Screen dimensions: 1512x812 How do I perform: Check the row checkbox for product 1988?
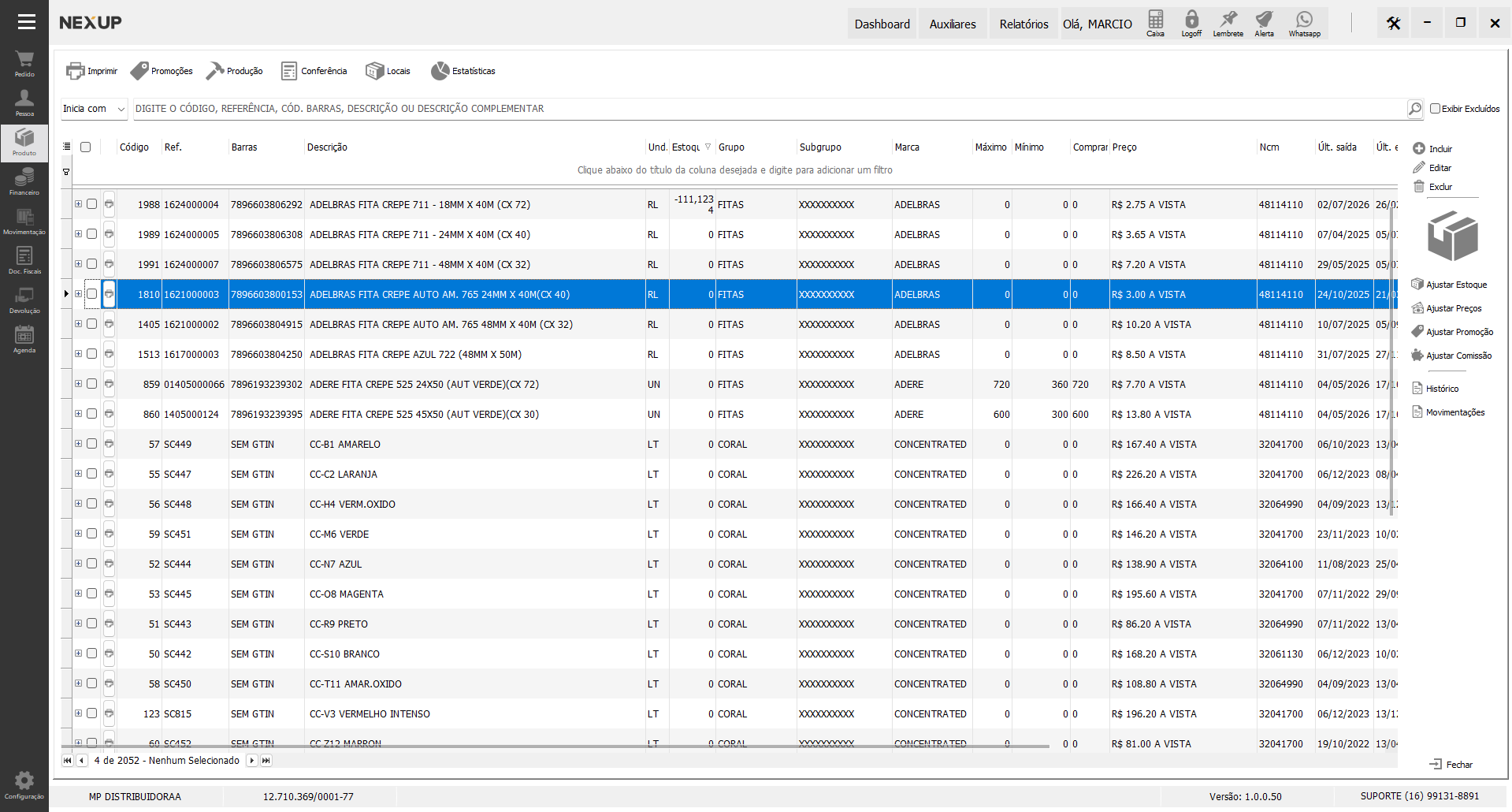tap(92, 204)
